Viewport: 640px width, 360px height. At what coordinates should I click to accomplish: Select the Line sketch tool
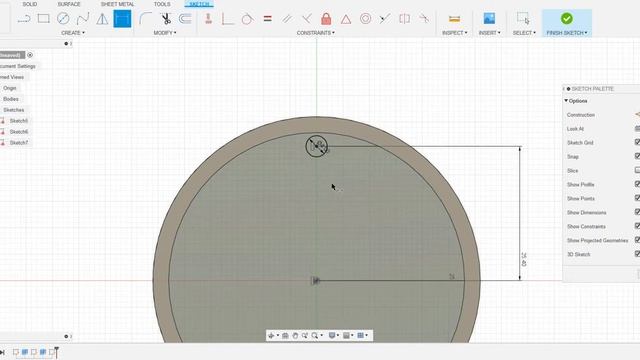(x=24, y=19)
